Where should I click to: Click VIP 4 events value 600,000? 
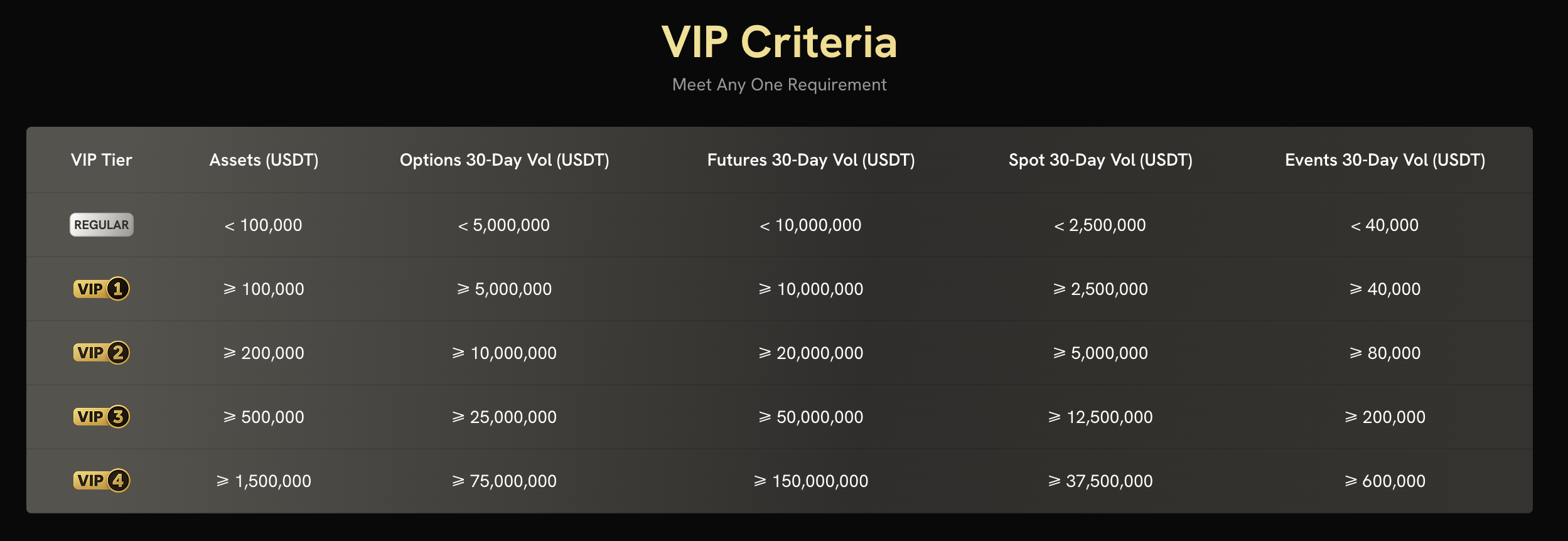coord(1385,481)
